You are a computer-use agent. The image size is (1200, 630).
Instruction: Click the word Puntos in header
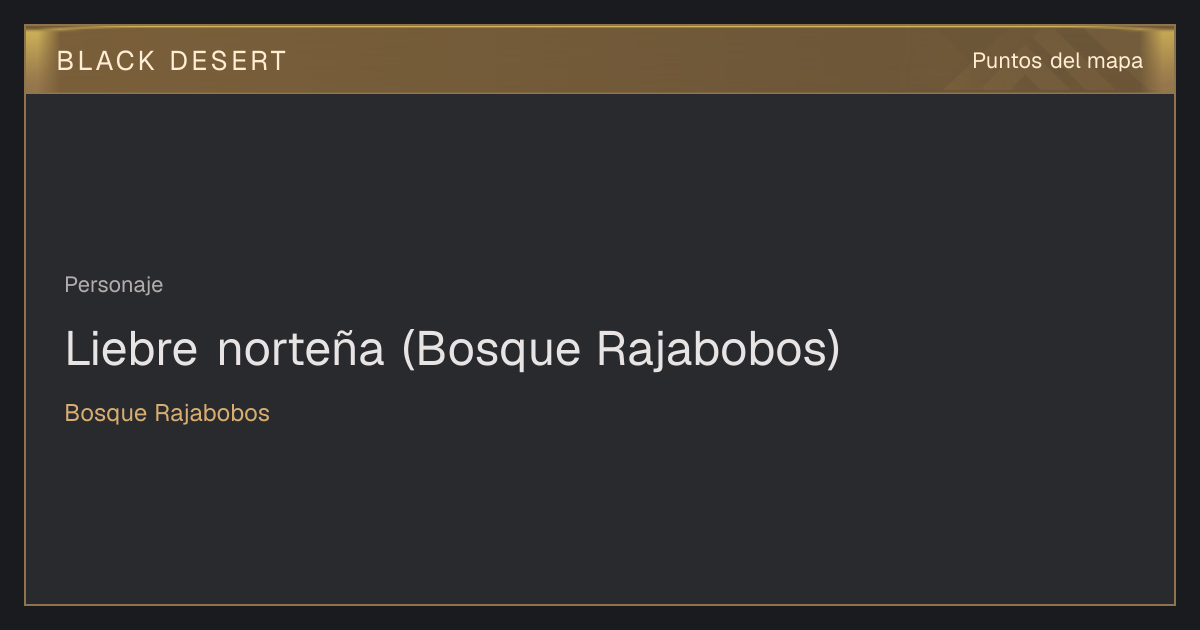[1007, 61]
